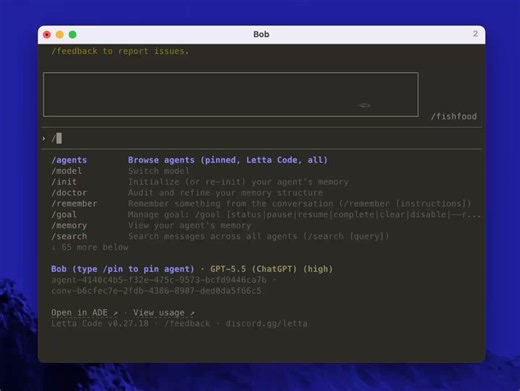The image size is (520, 391).
Task: Pick the /doctor command
Action: 69,193
